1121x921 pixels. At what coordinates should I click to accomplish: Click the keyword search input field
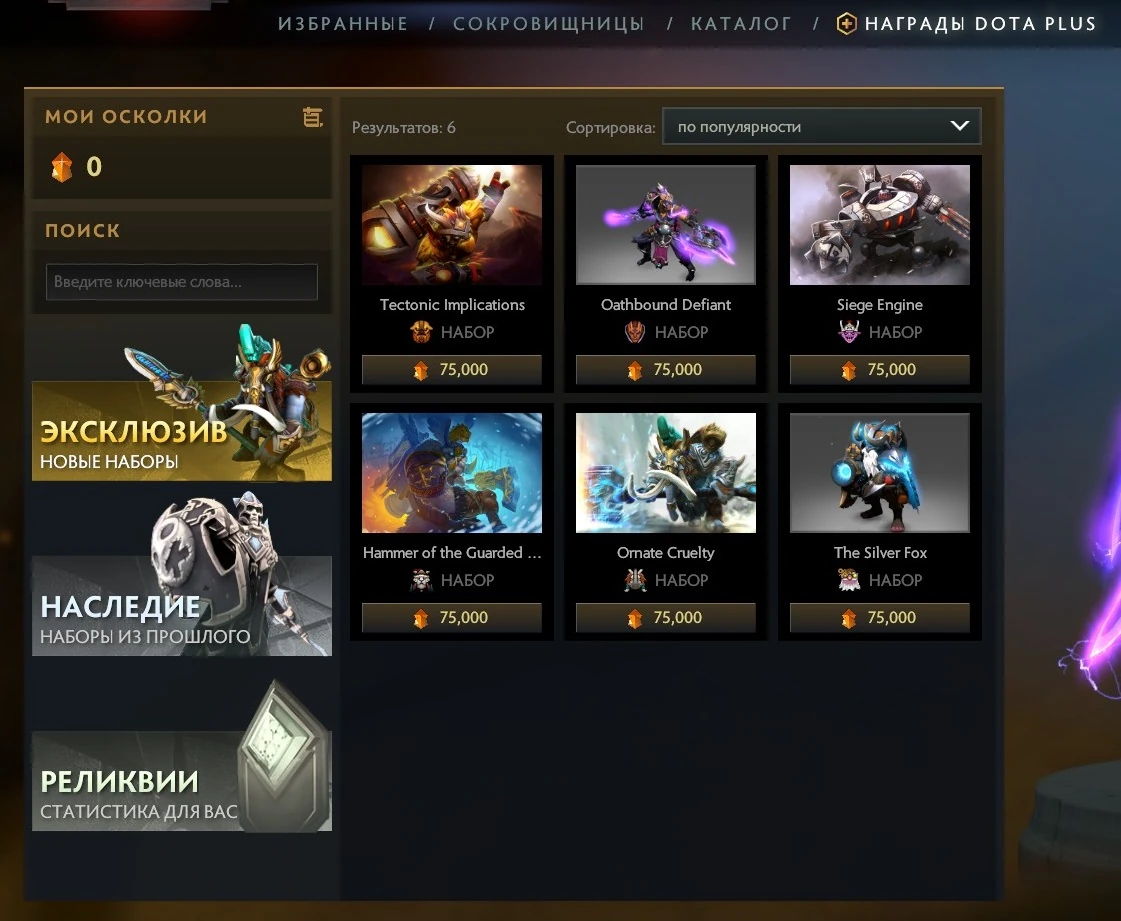(x=182, y=282)
